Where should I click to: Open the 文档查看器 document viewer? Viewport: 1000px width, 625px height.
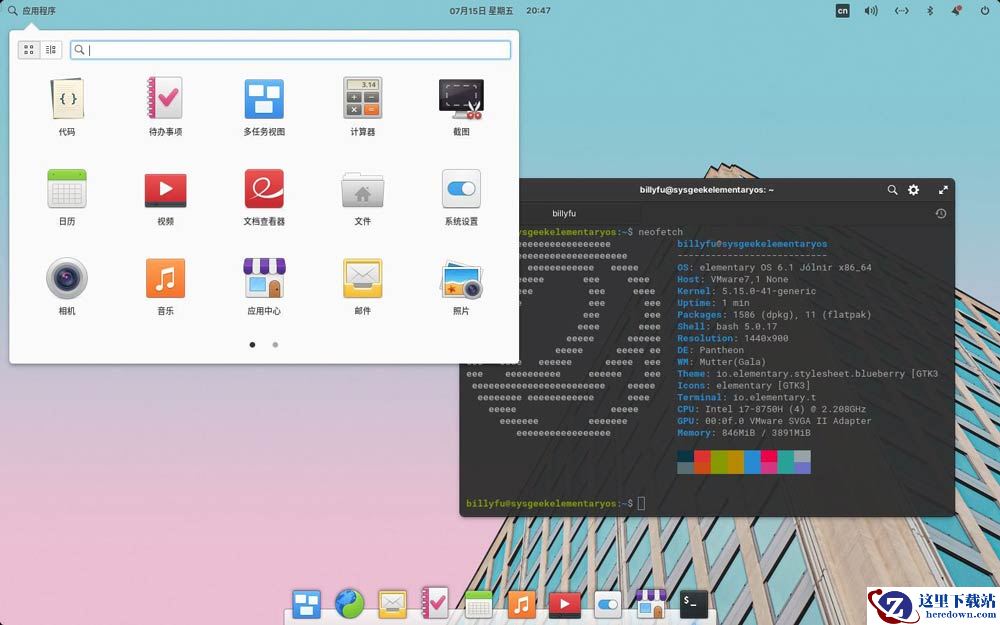pyautogui.click(x=264, y=196)
